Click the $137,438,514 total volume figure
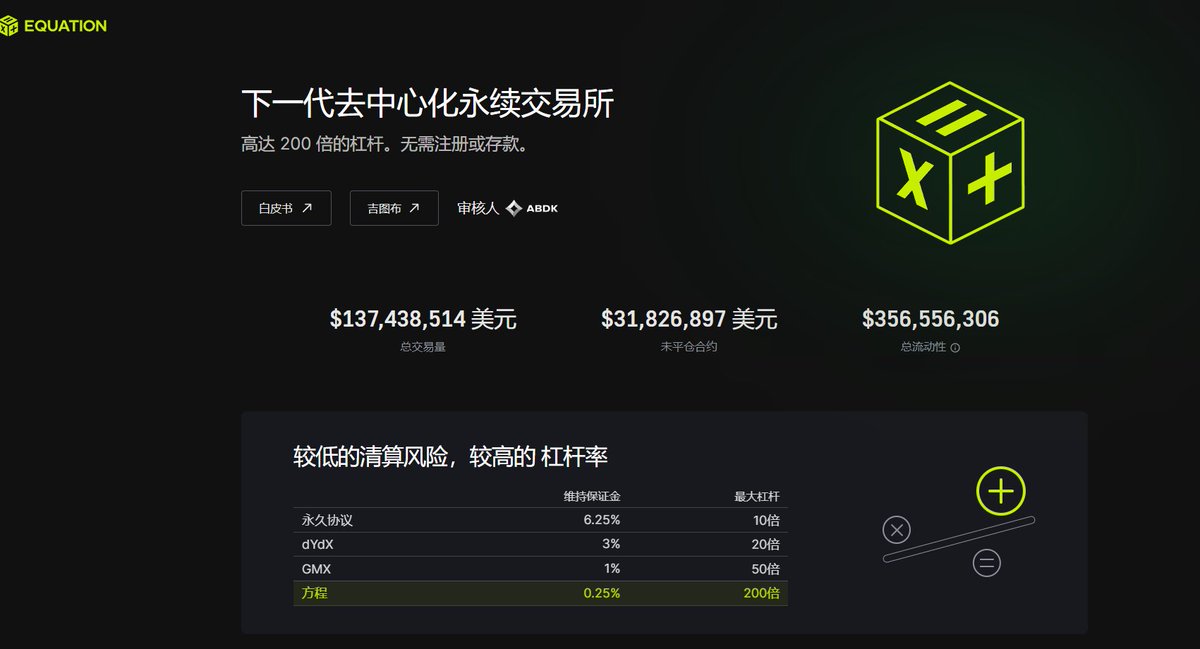This screenshot has width=1200, height=649. 423,319
